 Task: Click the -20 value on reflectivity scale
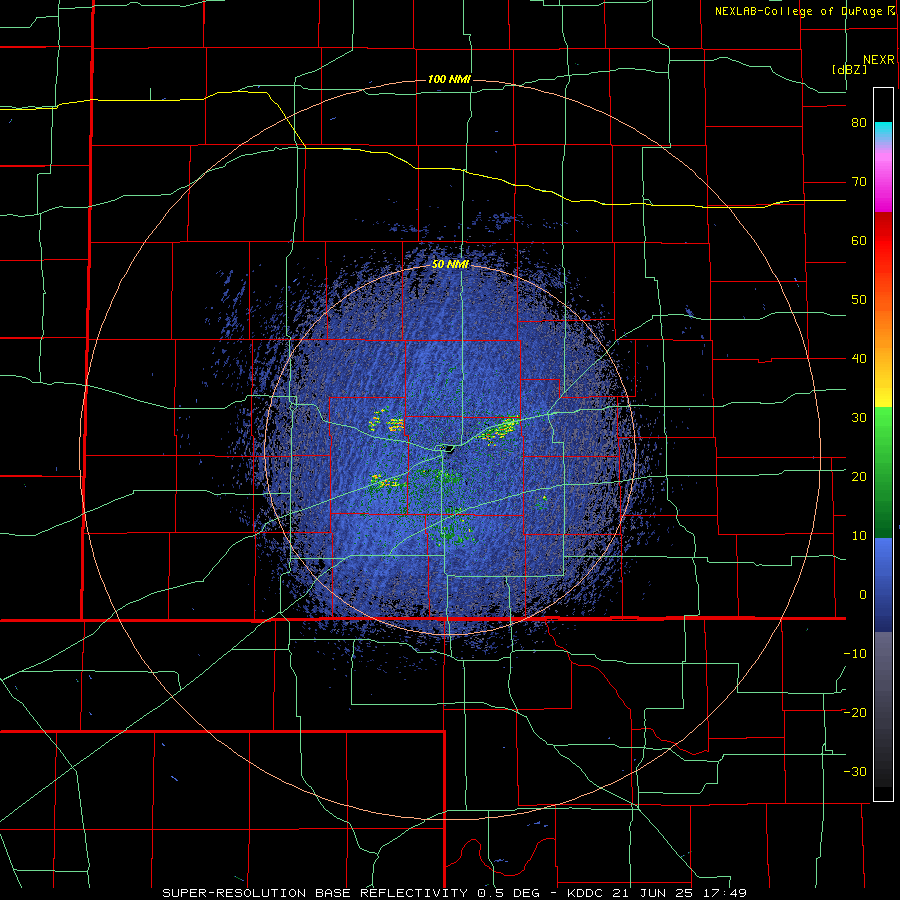[x=855, y=712]
